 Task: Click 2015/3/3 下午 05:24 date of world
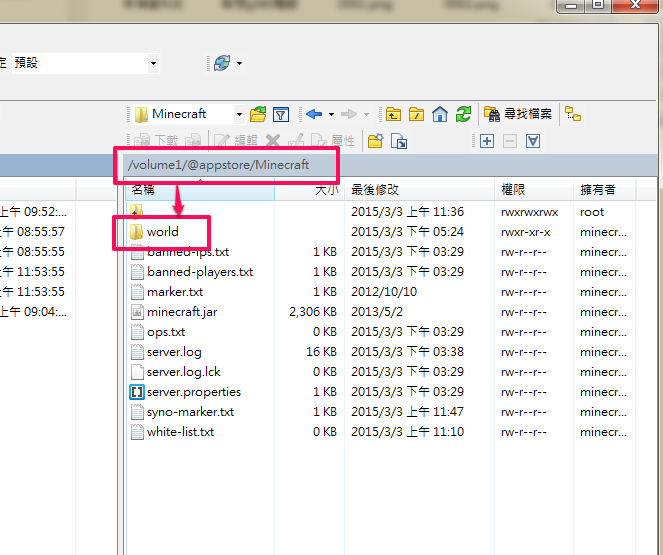407,232
